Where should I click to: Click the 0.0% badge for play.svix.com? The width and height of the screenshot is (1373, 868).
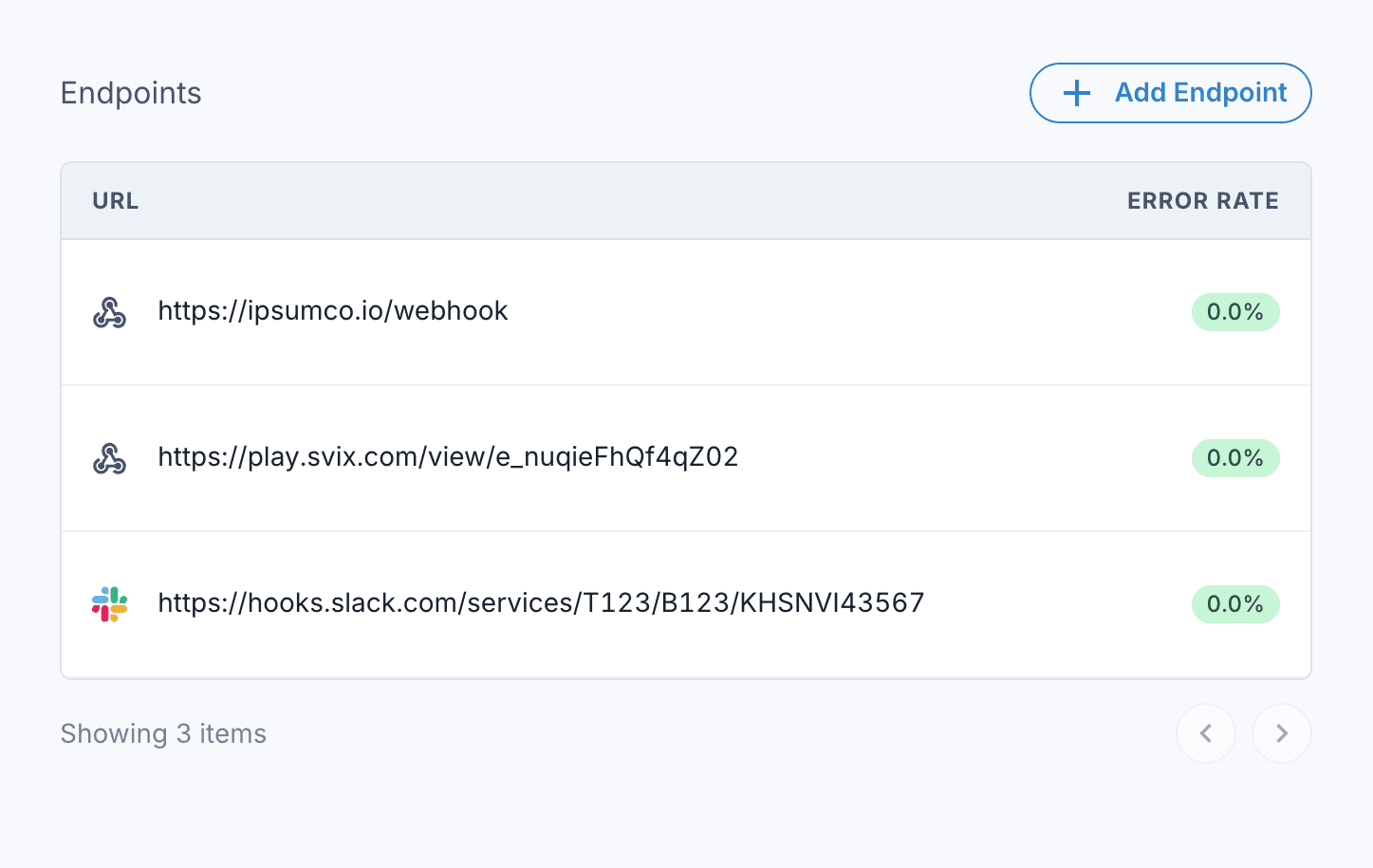pyautogui.click(x=1234, y=458)
